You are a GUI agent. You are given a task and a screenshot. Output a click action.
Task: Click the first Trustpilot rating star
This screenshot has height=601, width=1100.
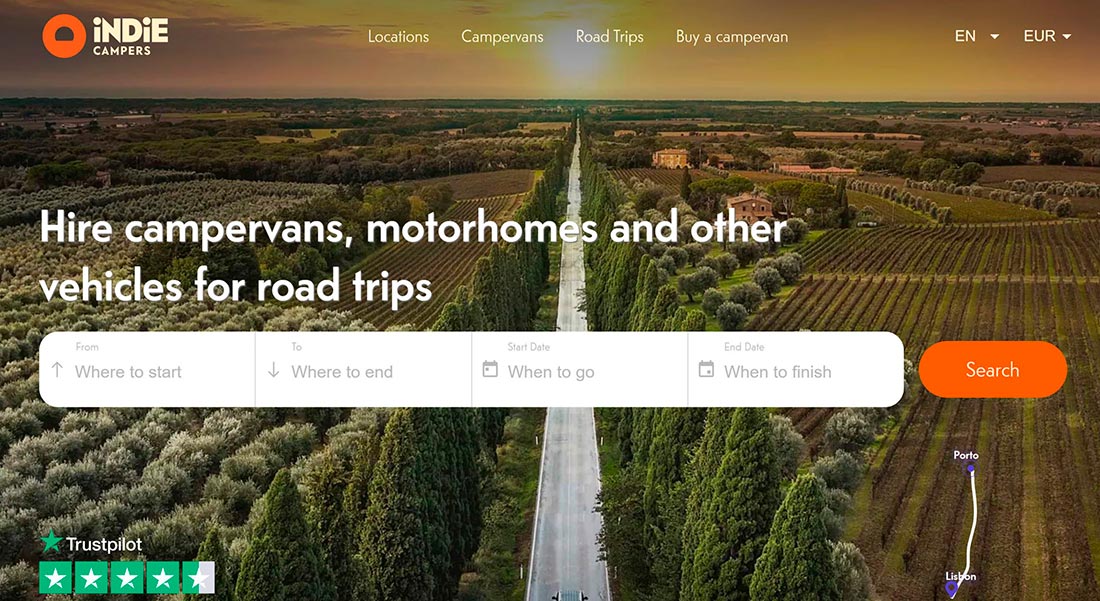point(55,578)
